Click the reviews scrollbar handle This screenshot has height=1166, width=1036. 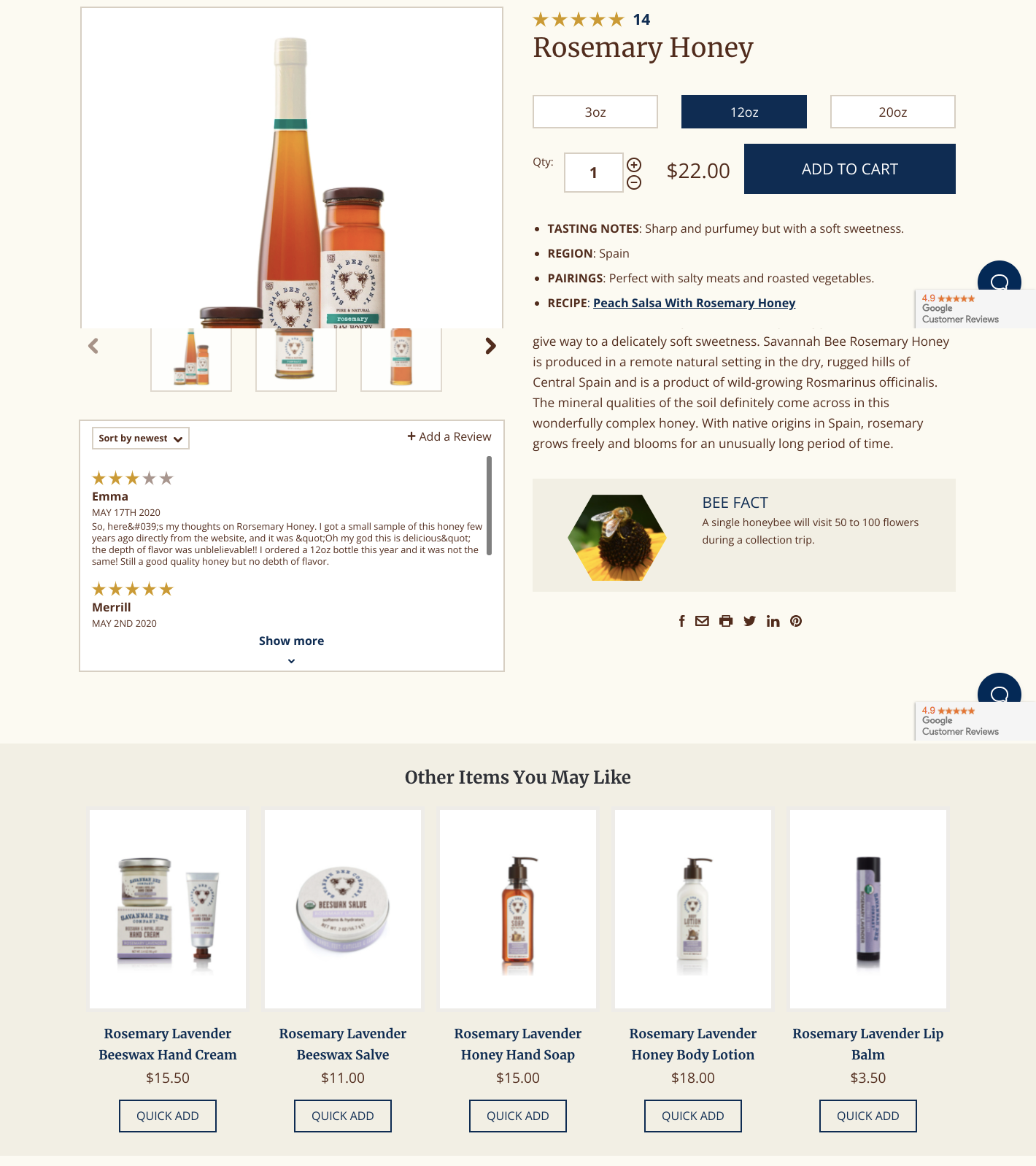pyautogui.click(x=489, y=506)
